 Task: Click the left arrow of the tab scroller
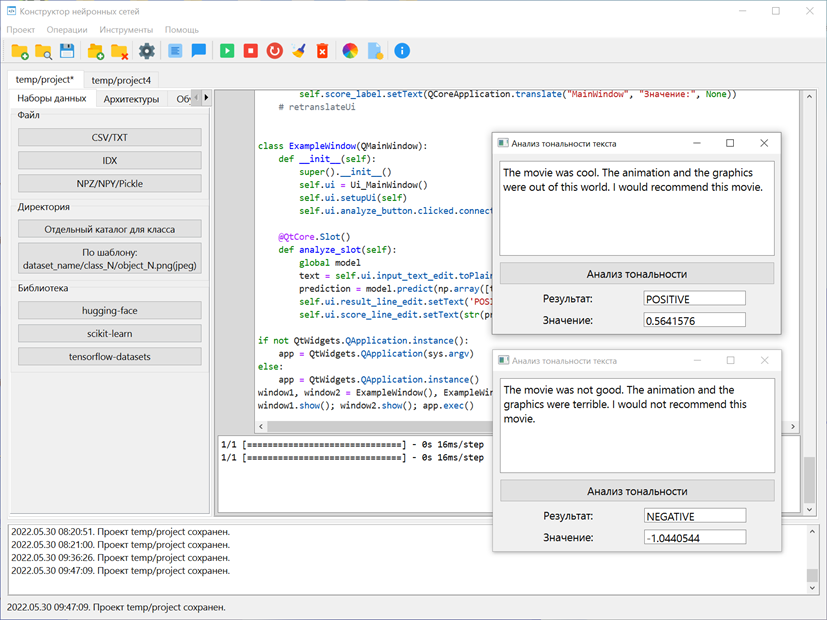click(196, 97)
